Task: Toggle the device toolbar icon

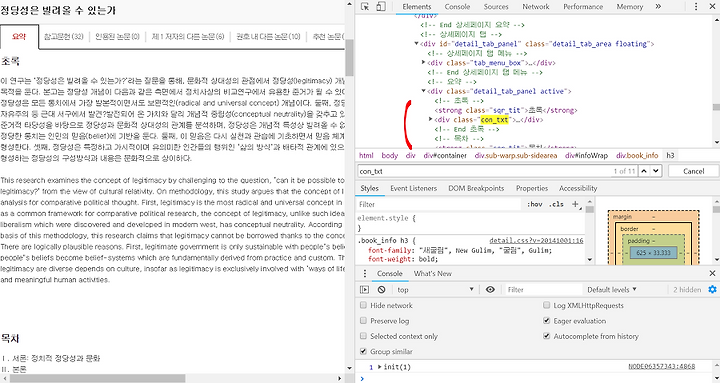Action: [381, 6]
